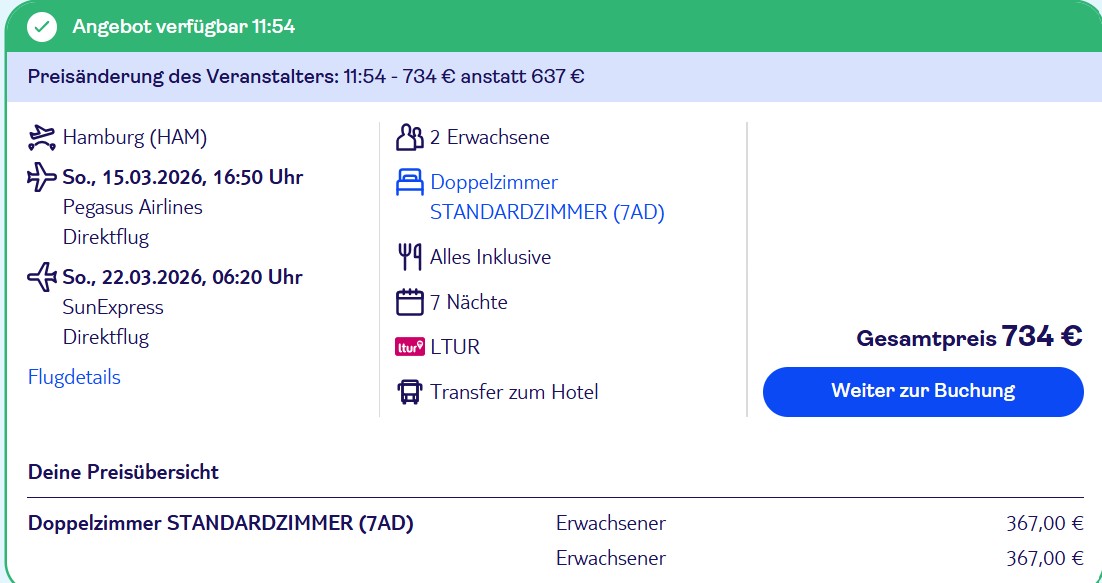This screenshot has height=583, width=1102.
Task: Click the Deine Preisübersicht heading
Action: 123,472
